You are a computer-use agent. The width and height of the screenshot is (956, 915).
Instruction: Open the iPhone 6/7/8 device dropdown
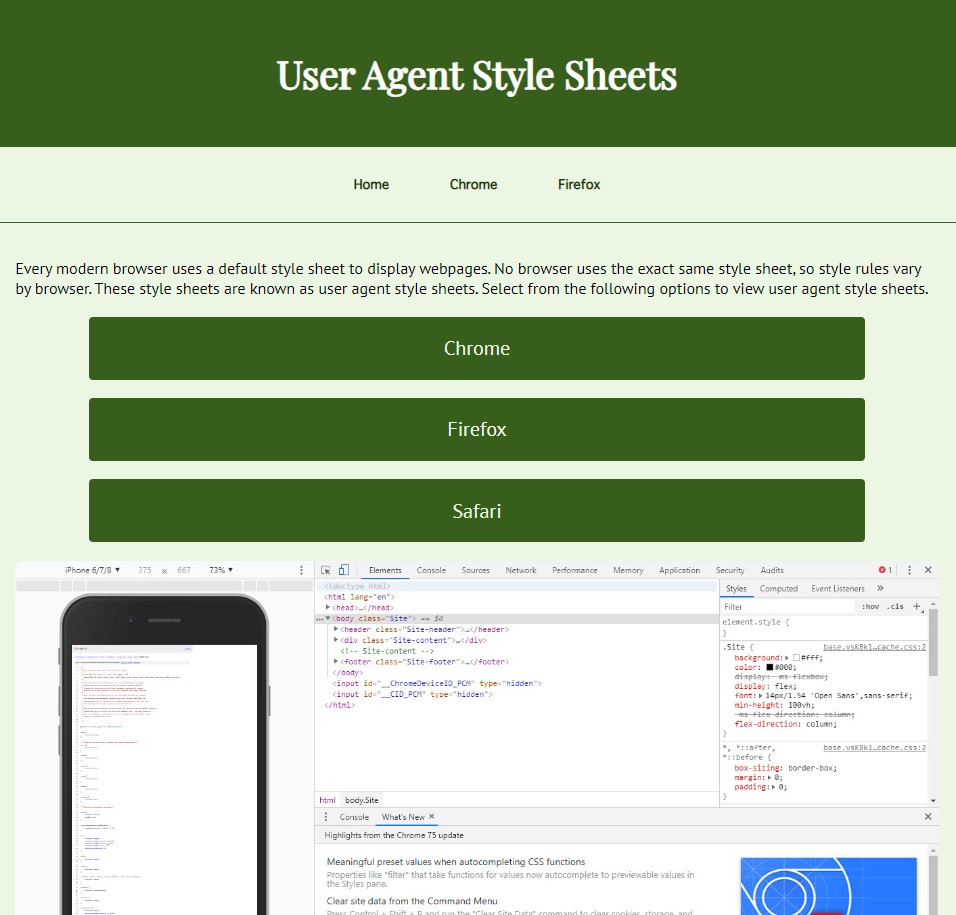pos(92,570)
